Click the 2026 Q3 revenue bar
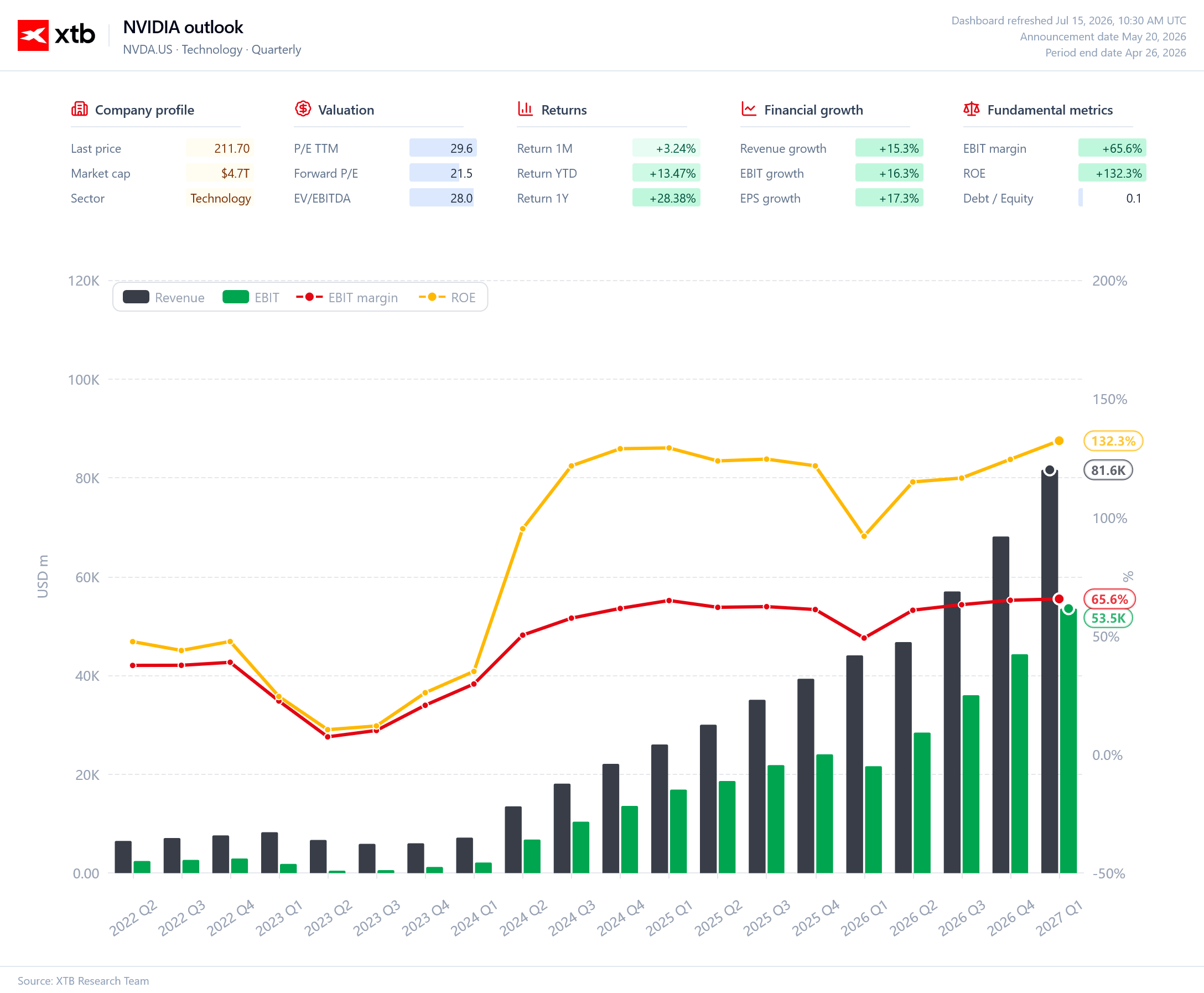1204x993 pixels. pyautogui.click(x=952, y=733)
